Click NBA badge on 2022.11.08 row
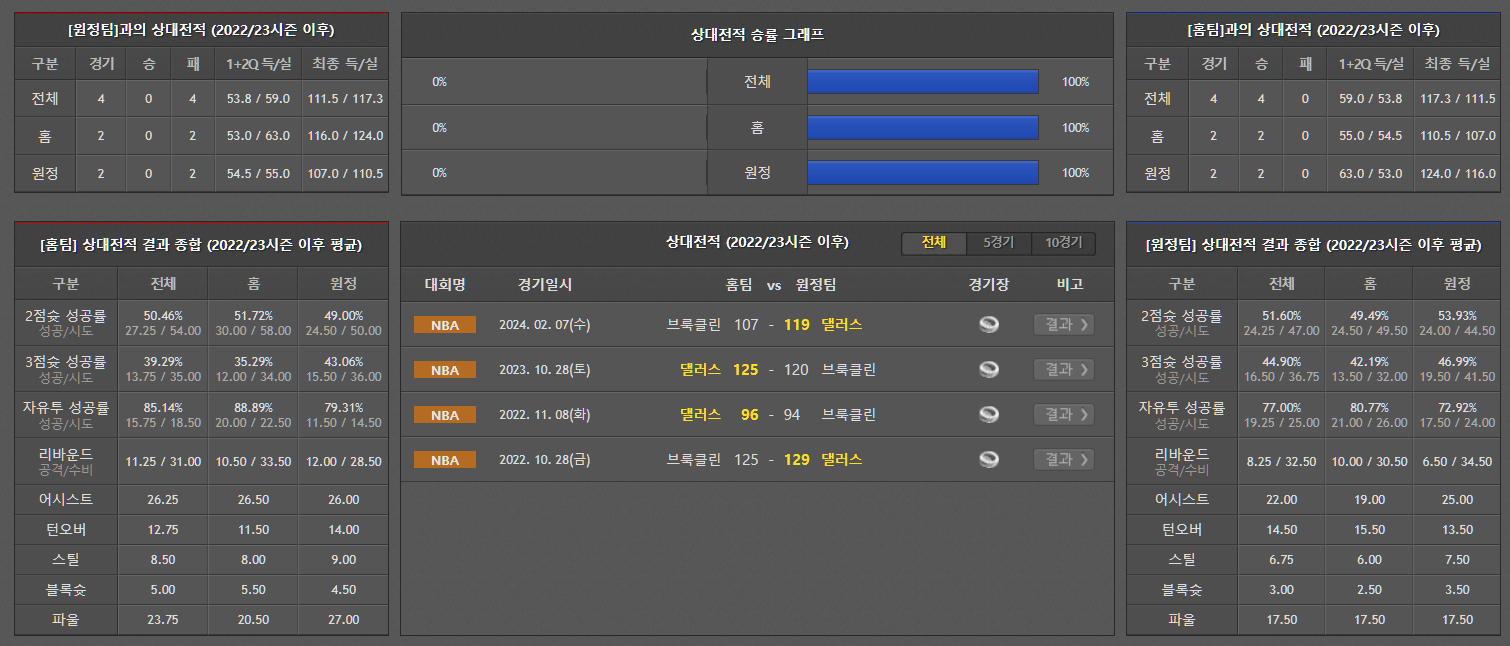This screenshot has height=646, width=1510. point(445,415)
